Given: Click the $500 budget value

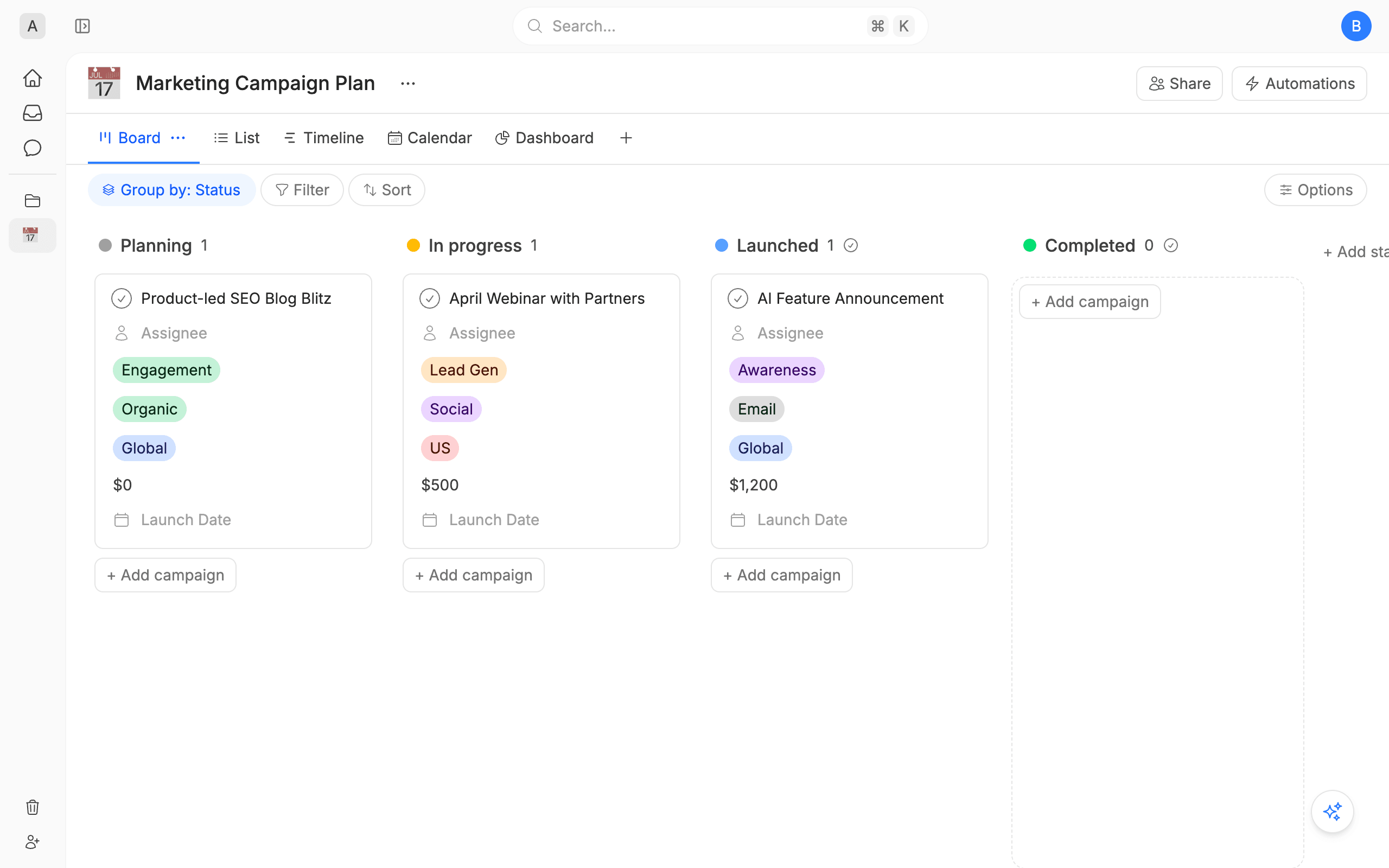Looking at the screenshot, I should coord(439,485).
